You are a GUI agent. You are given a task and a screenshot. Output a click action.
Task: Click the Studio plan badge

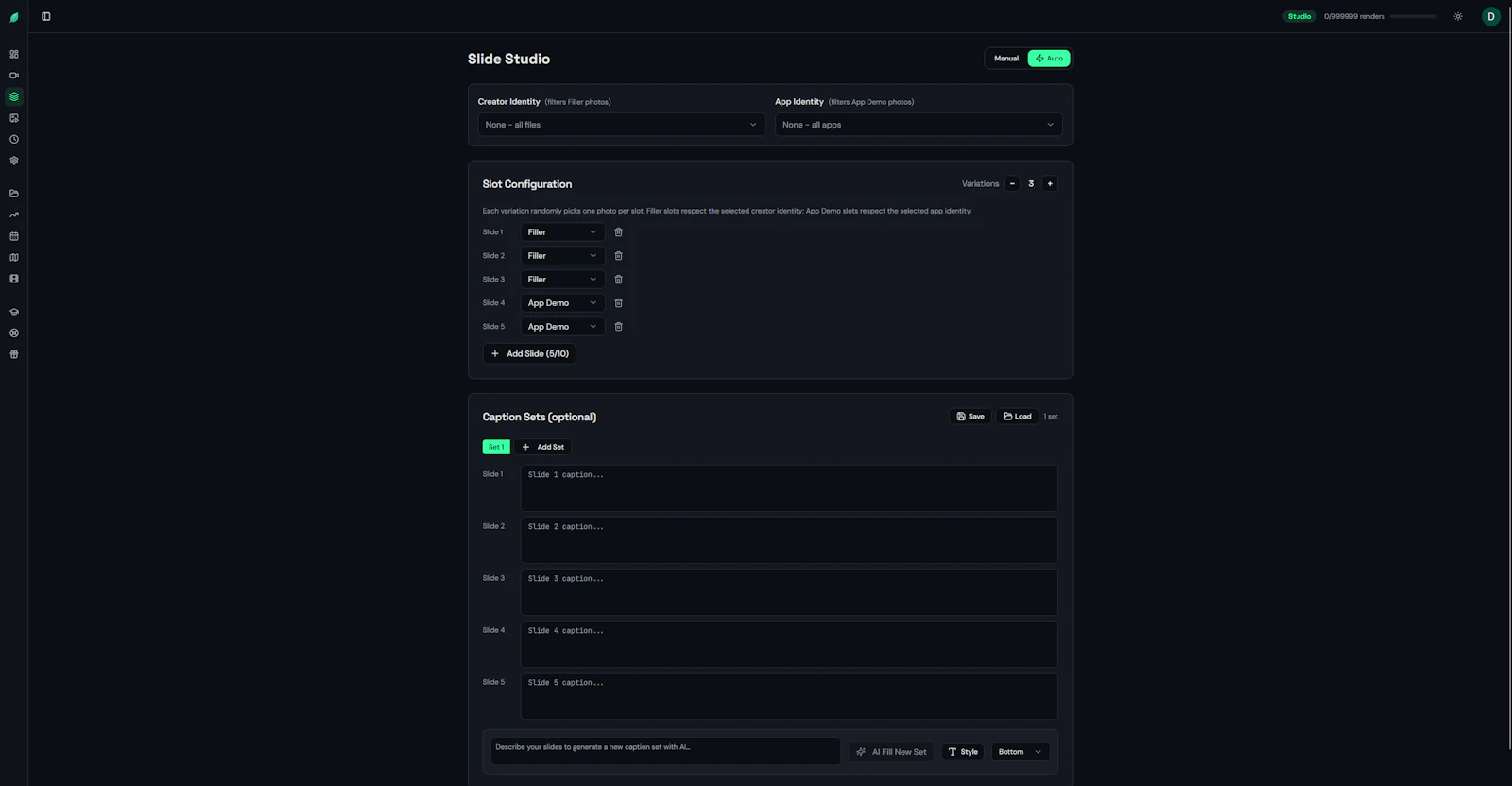pos(1299,16)
